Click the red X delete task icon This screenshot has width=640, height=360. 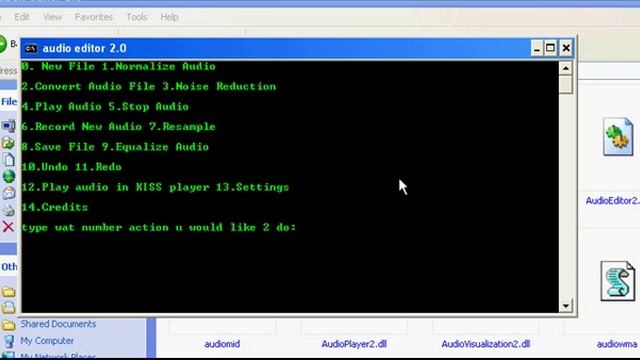8,227
